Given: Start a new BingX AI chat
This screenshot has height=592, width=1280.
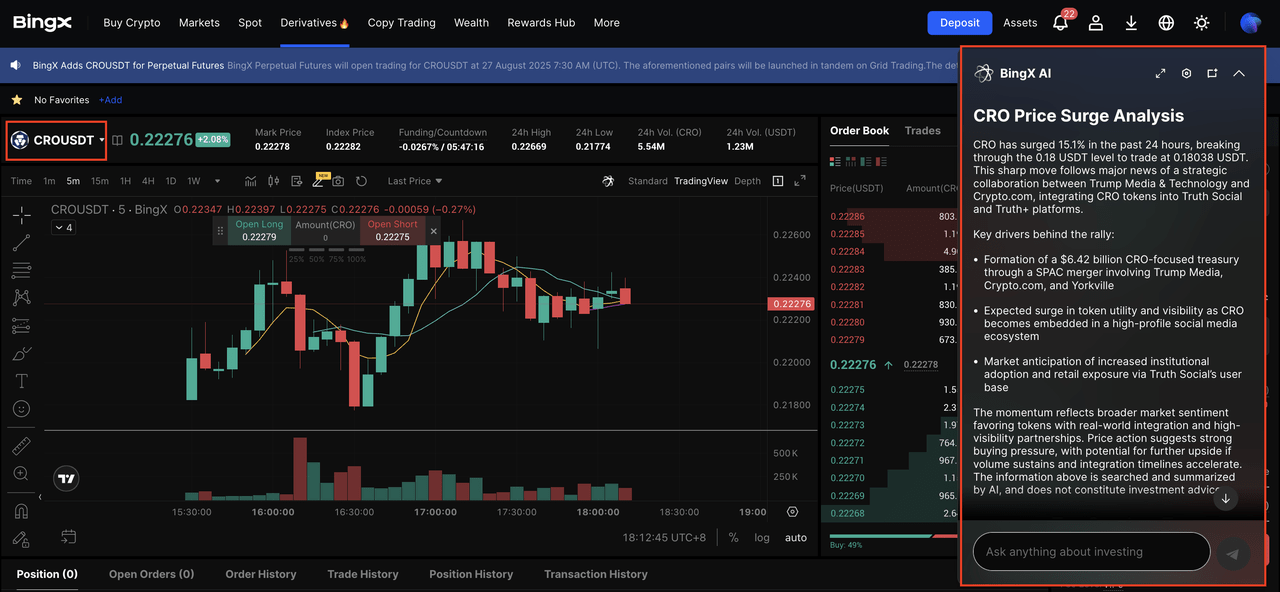Looking at the screenshot, I should [1212, 73].
